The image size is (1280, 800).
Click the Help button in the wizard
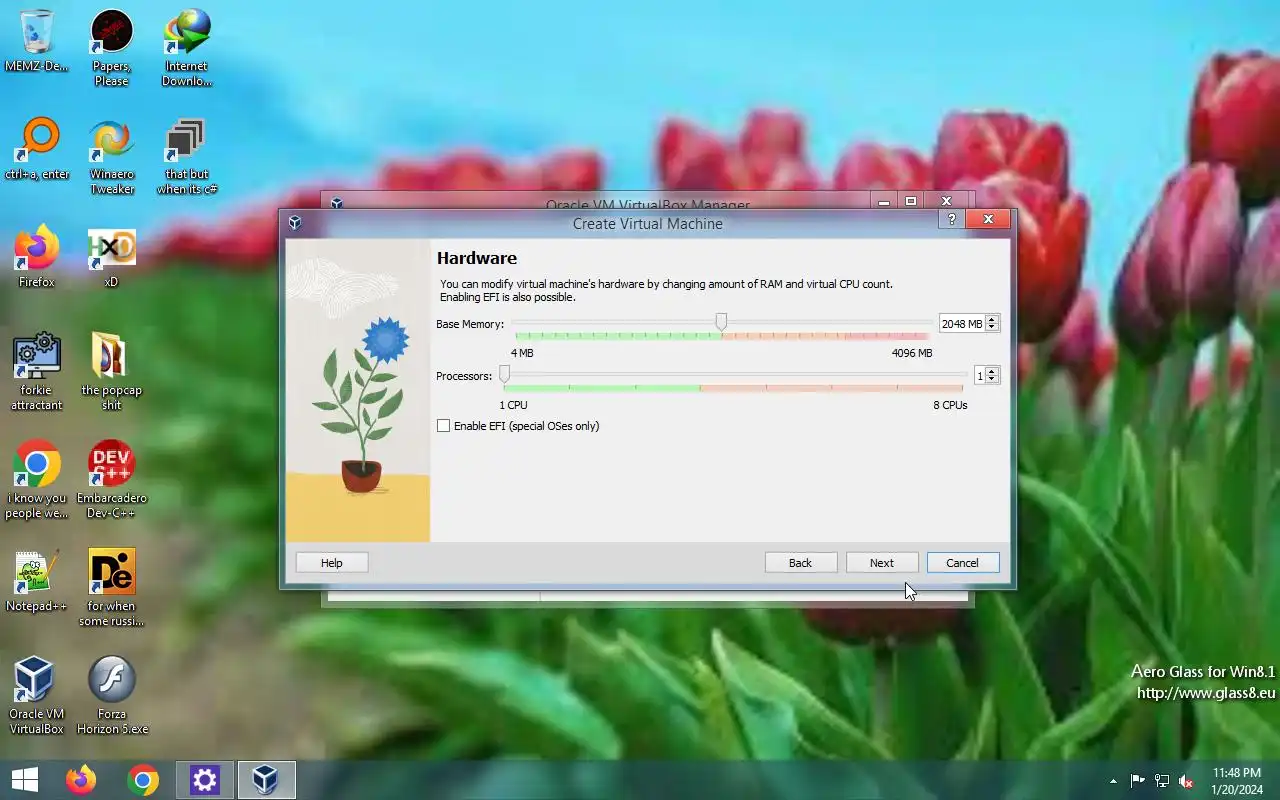pos(332,563)
